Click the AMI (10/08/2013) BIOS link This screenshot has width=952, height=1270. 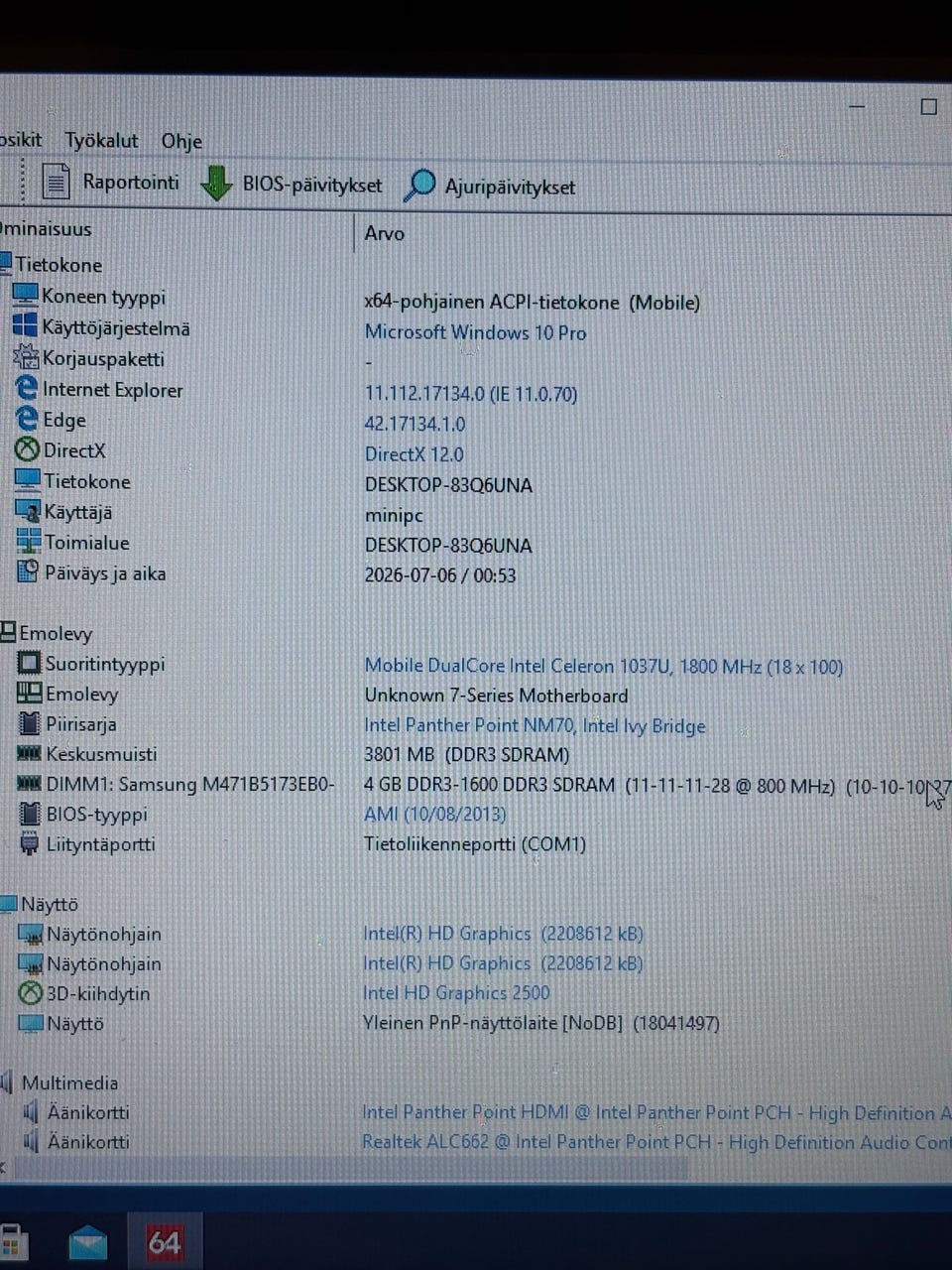(x=434, y=815)
